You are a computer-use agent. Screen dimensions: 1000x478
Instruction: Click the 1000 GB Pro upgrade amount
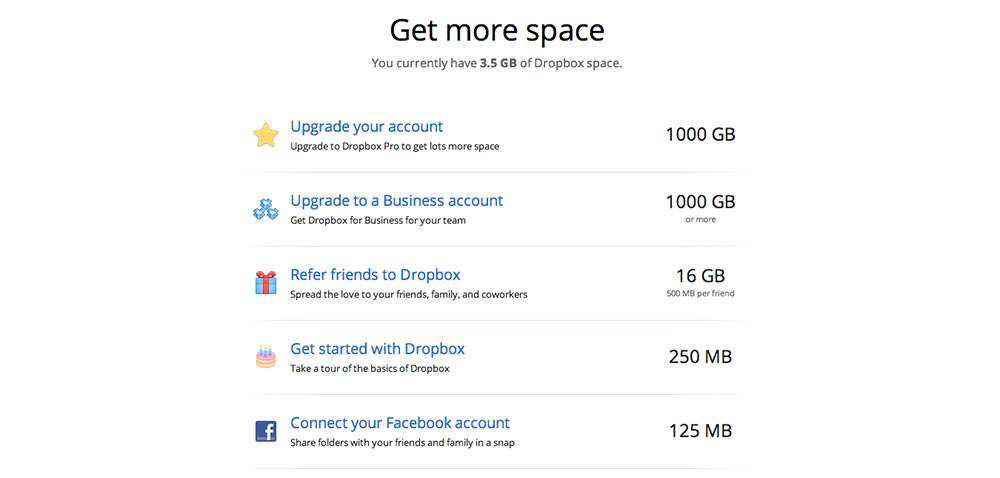point(700,134)
